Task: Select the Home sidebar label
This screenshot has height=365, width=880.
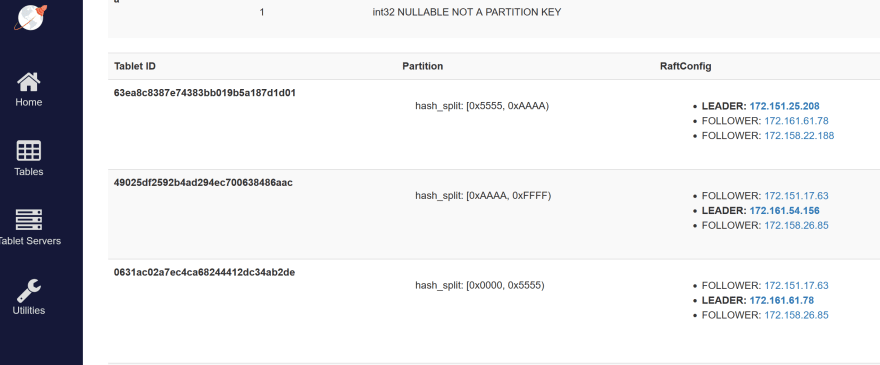Action: pos(29,102)
